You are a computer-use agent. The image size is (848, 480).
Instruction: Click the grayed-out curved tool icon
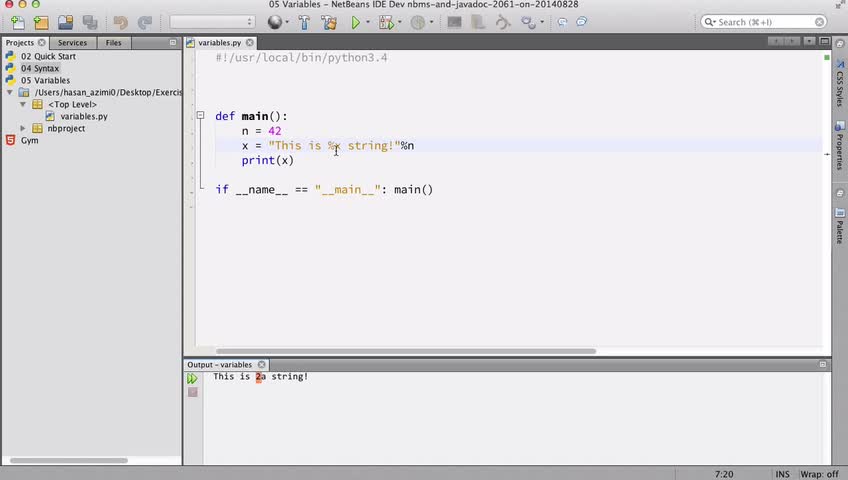pyautogui.click(x=503, y=22)
